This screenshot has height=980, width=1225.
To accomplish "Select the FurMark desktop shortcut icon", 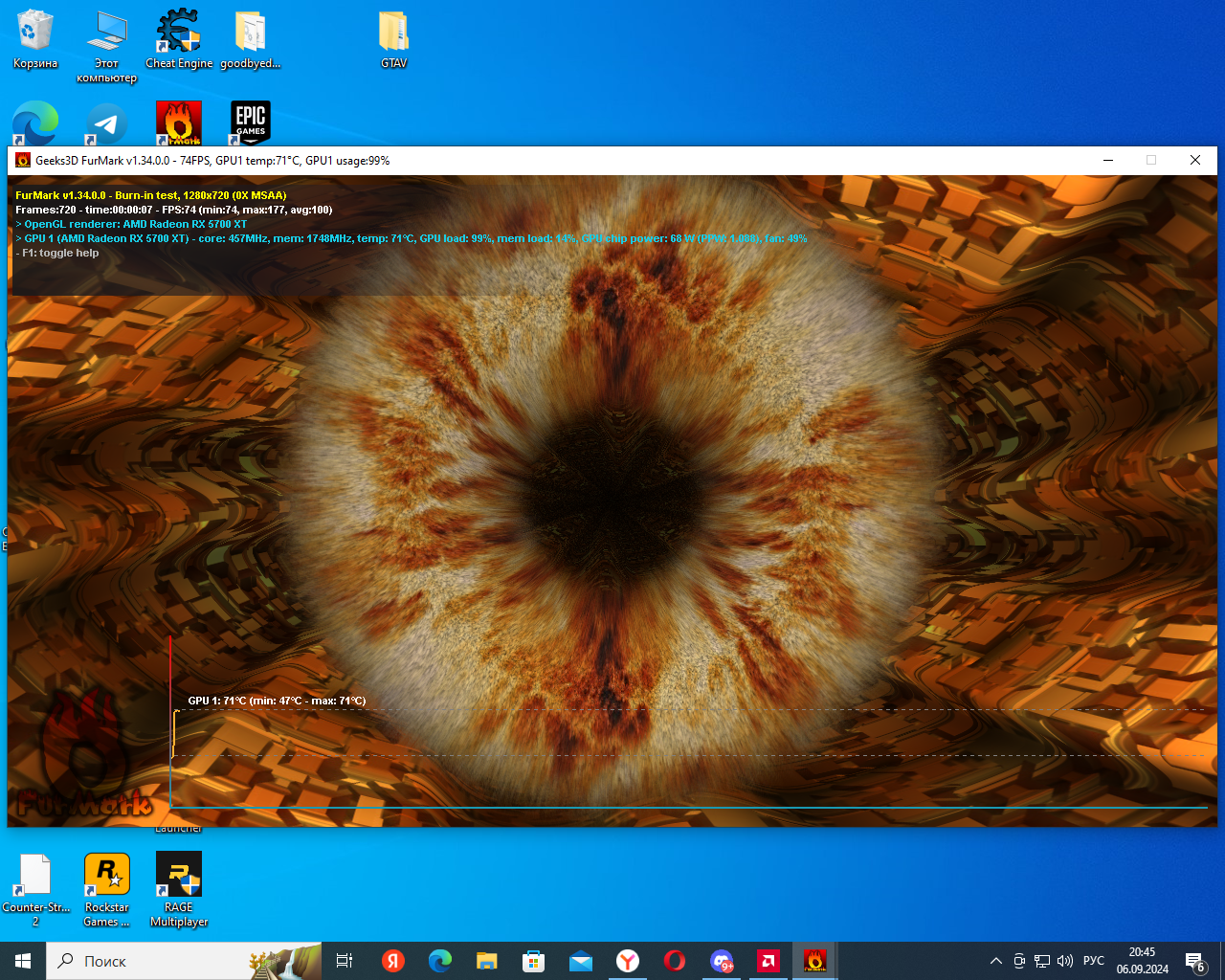I will click(179, 123).
